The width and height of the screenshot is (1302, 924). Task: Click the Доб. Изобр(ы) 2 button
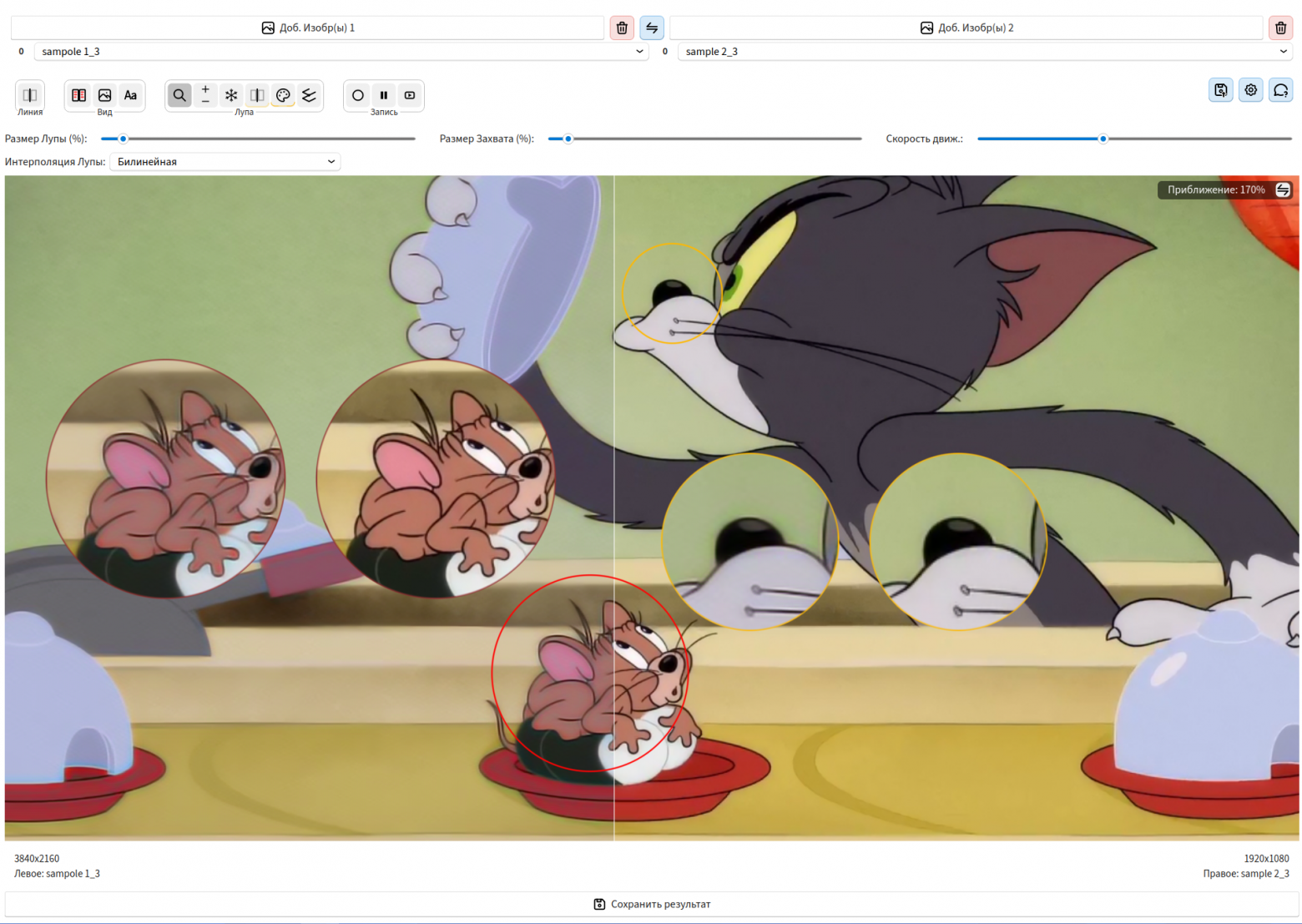[x=966, y=28]
